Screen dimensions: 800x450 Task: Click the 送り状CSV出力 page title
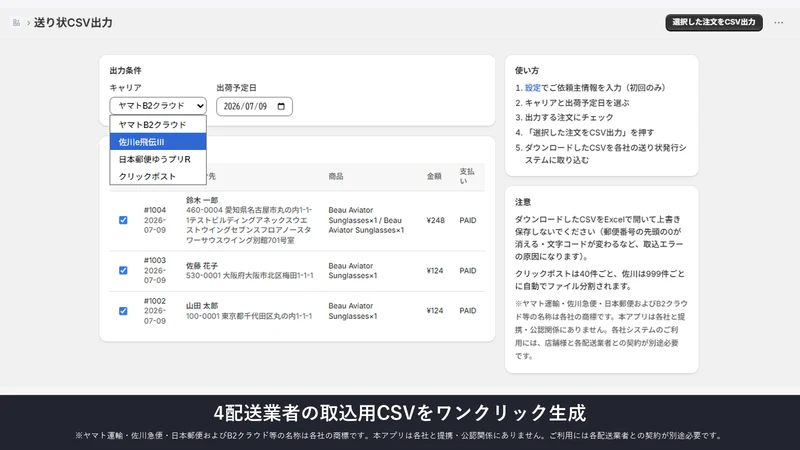pyautogui.click(x=73, y=22)
